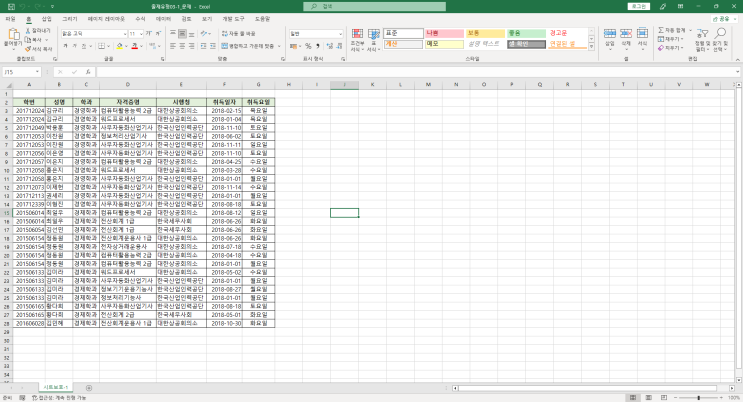Open Format as Table (표 서식)
Image resolution: width=743 pixels, height=402 pixels.
pos(373,40)
